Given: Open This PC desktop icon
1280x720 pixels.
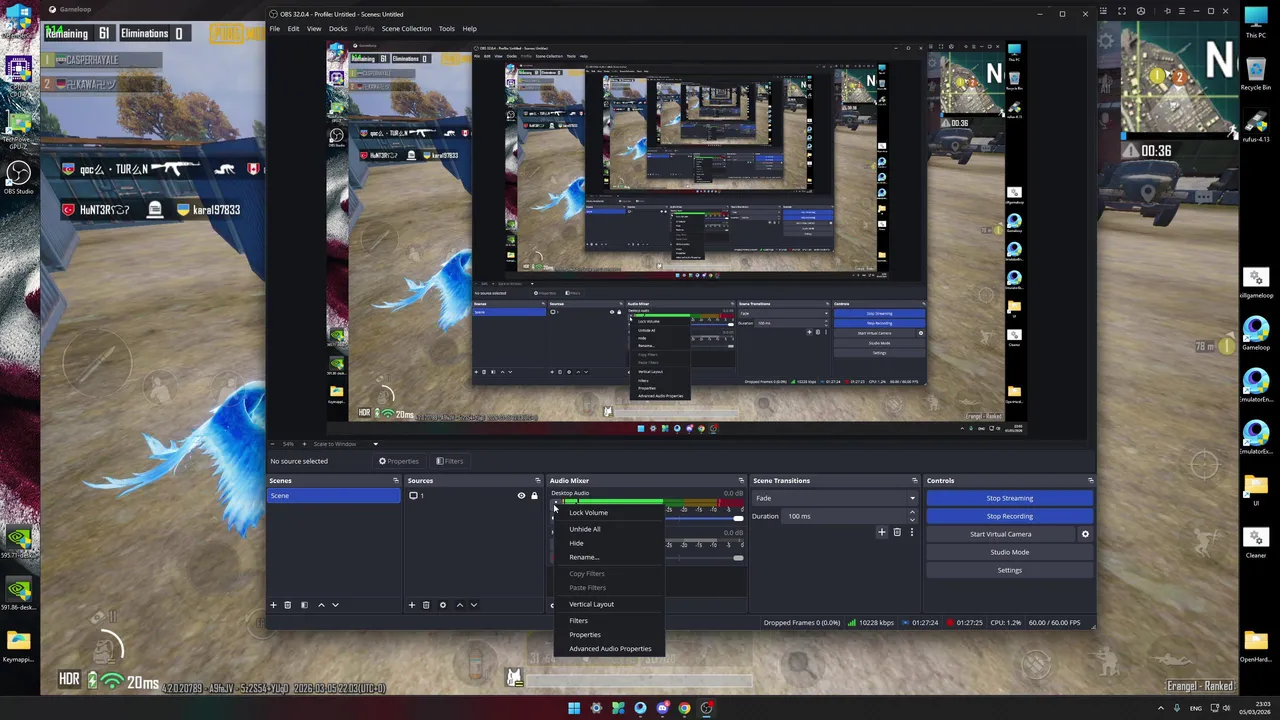Looking at the screenshot, I should pyautogui.click(x=1256, y=22).
